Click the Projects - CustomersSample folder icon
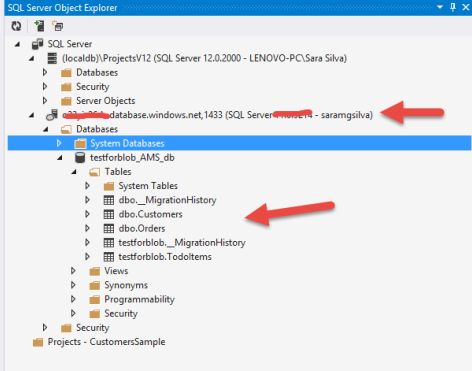The width and height of the screenshot is (472, 371). pos(38,342)
